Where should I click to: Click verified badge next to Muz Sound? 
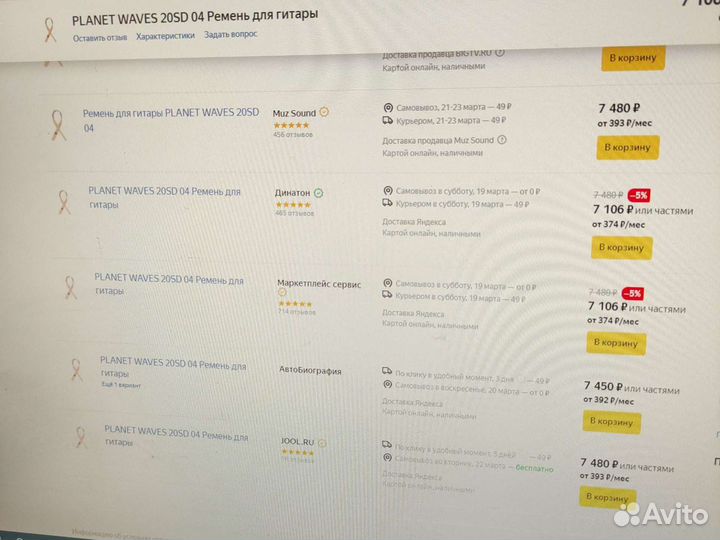tap(324, 113)
